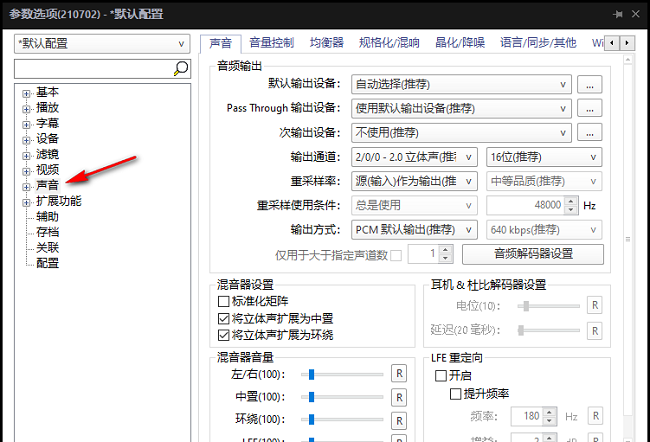Click browse button beside Pass Through 输出设备
The width and height of the screenshot is (650, 442).
coord(591,108)
